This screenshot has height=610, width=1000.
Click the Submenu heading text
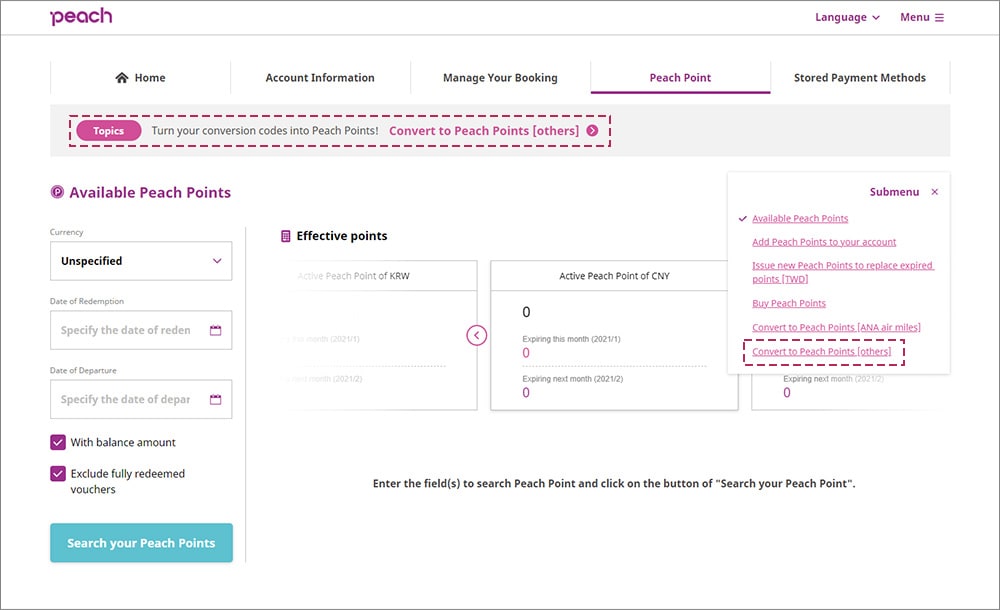click(x=894, y=191)
